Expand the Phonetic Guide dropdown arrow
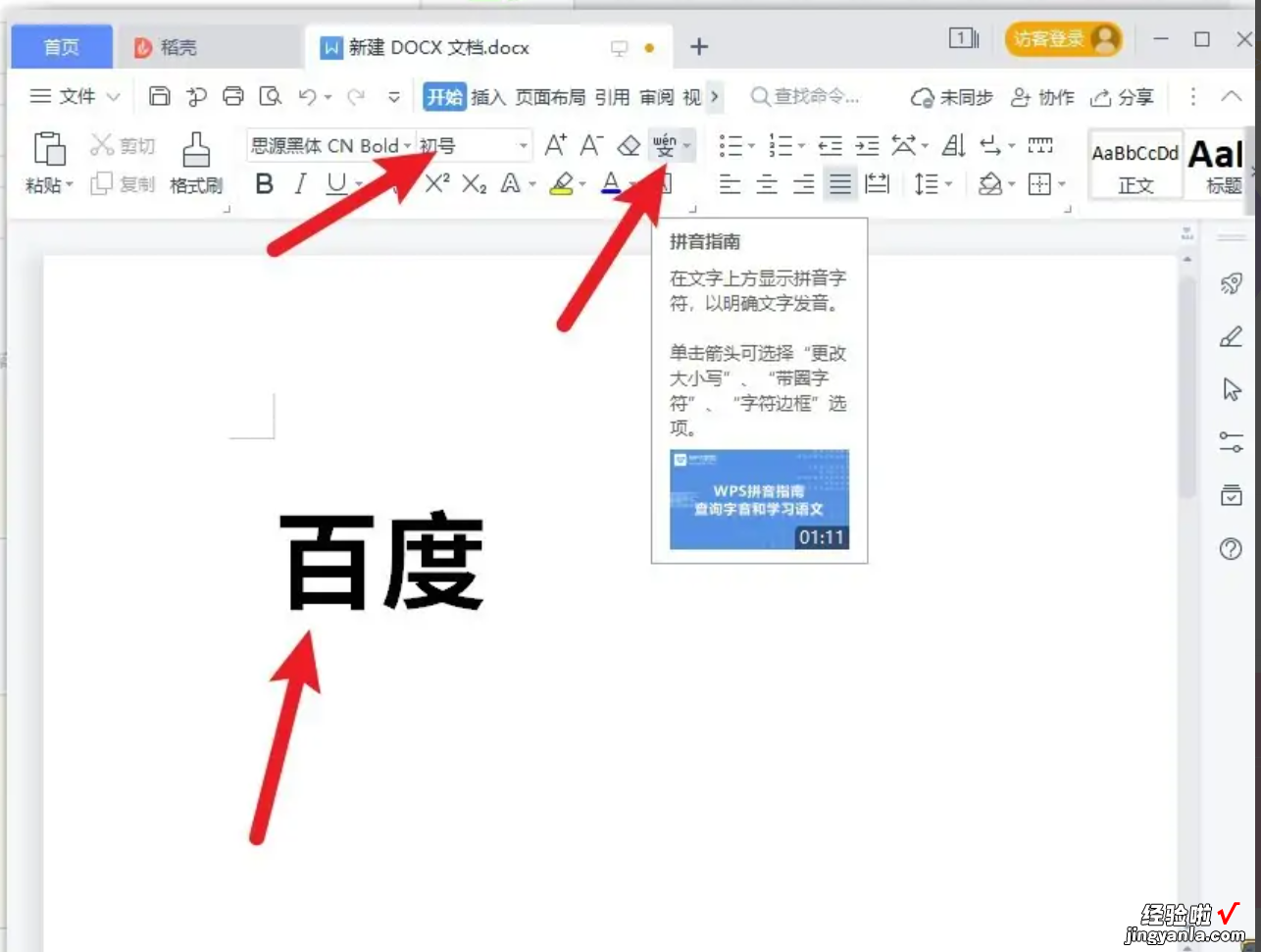Viewport: 1261px width, 952px height. (x=687, y=146)
